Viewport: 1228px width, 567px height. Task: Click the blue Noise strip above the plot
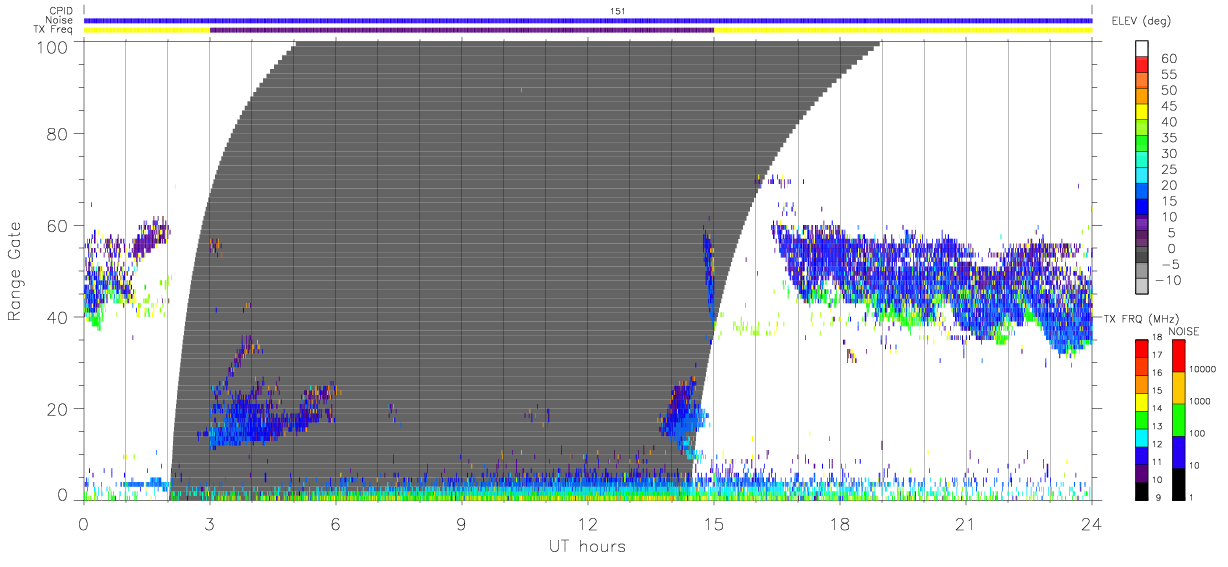[x=588, y=20]
